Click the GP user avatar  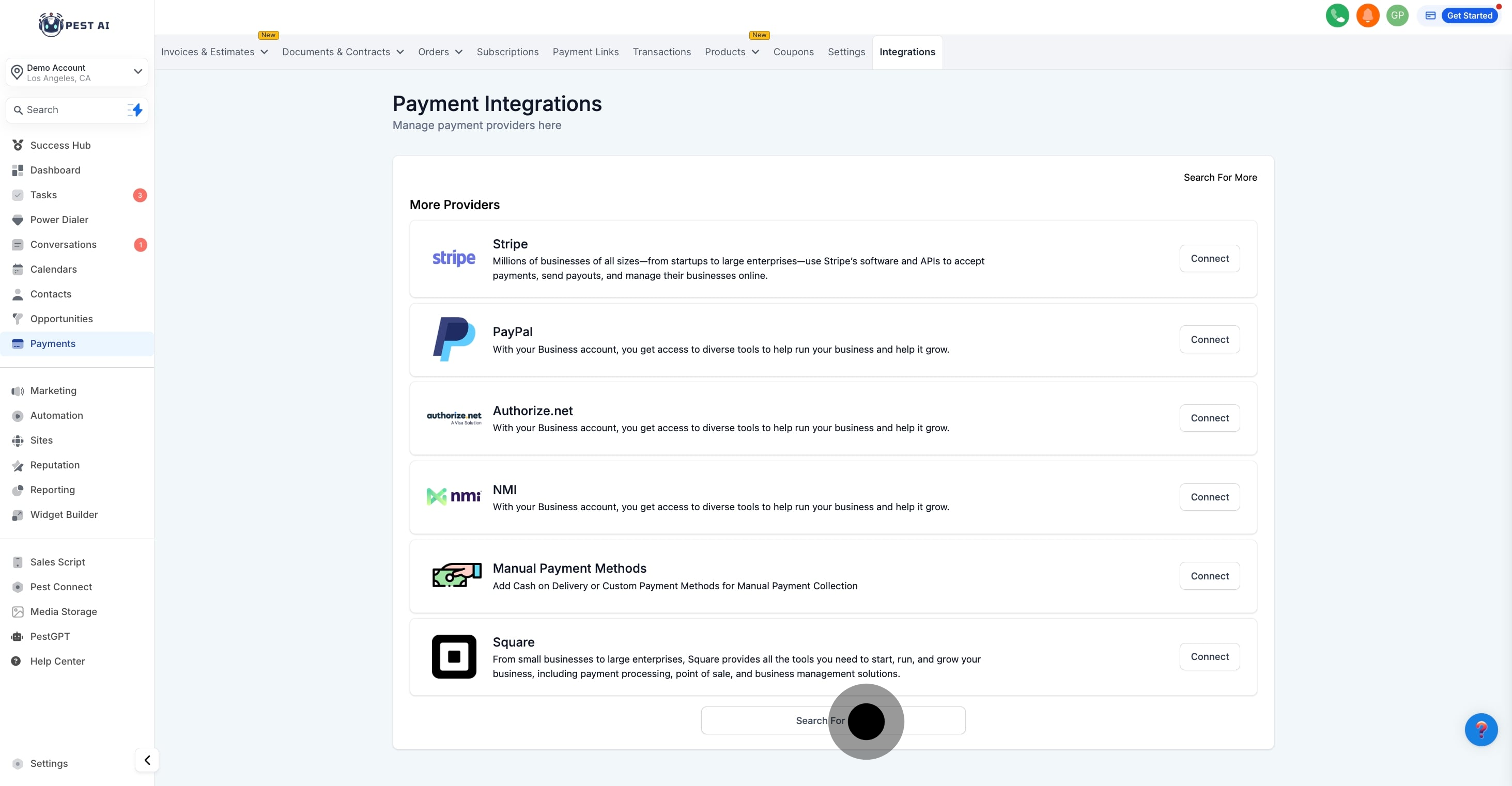click(x=1397, y=16)
